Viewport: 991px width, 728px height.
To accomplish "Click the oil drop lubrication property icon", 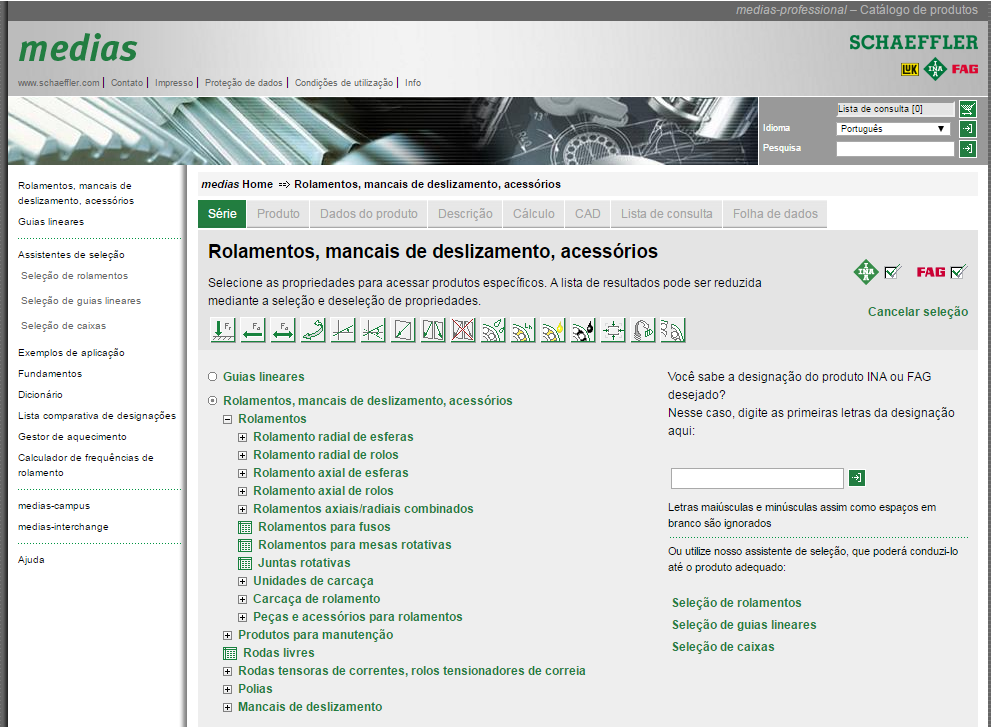I will pyautogui.click(x=583, y=331).
